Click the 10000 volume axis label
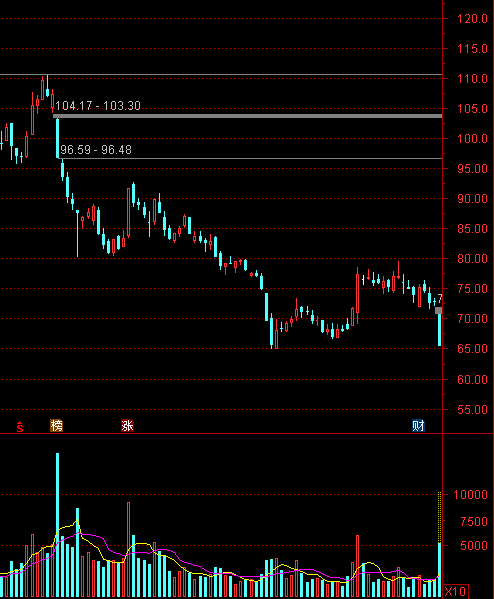 (470, 495)
